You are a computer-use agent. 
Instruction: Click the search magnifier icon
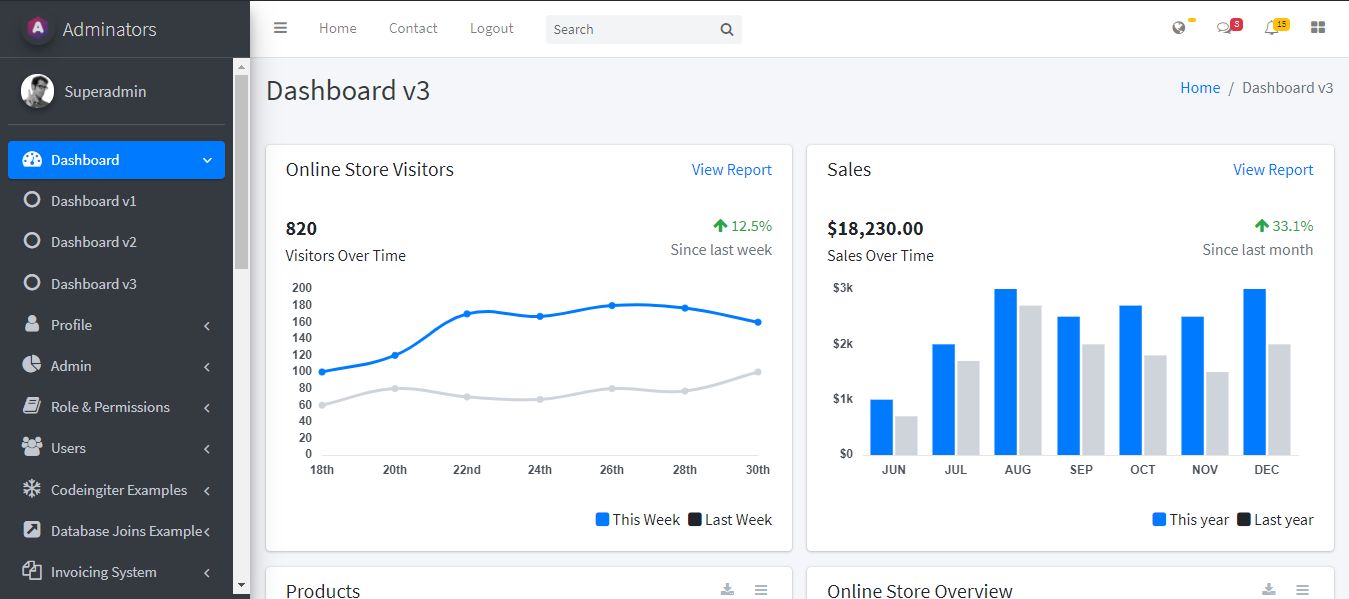727,29
